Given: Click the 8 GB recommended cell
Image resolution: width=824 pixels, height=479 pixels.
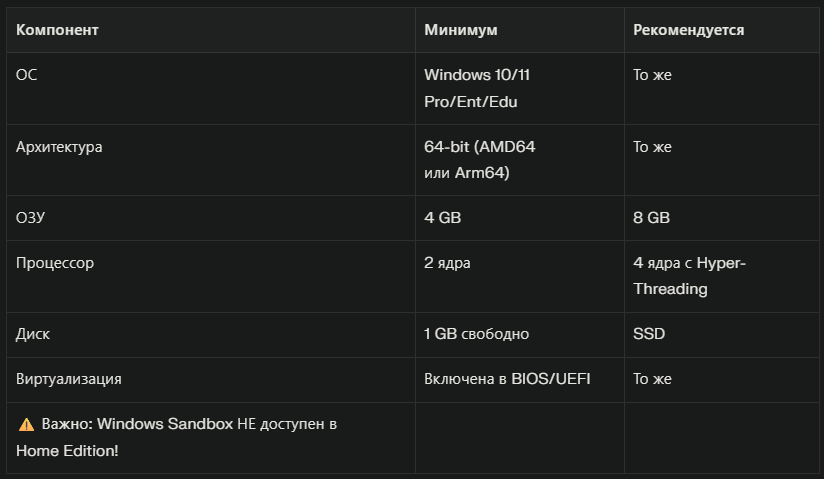Looking at the screenshot, I should (651, 218).
